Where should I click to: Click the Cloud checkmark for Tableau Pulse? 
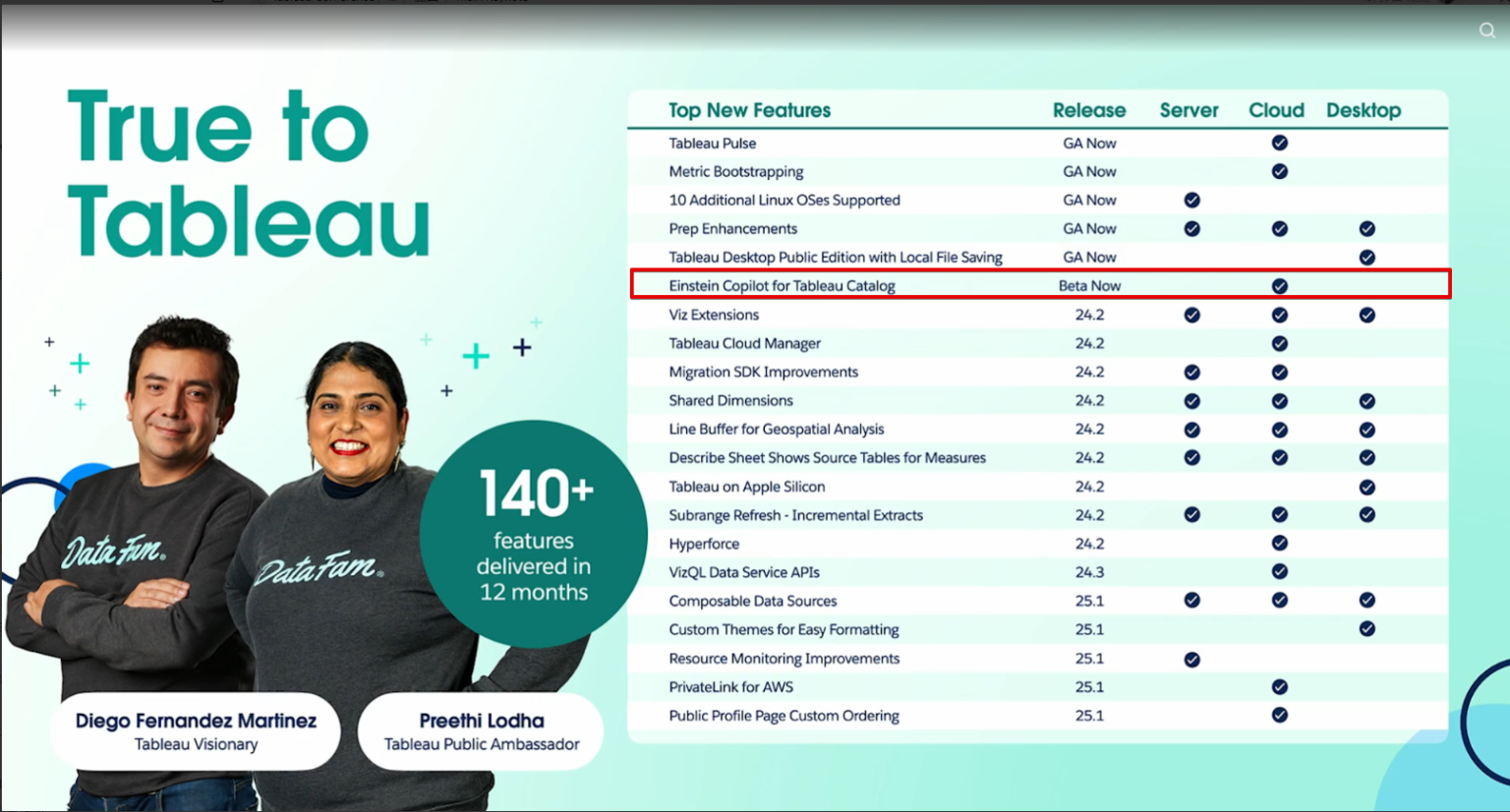point(1279,143)
